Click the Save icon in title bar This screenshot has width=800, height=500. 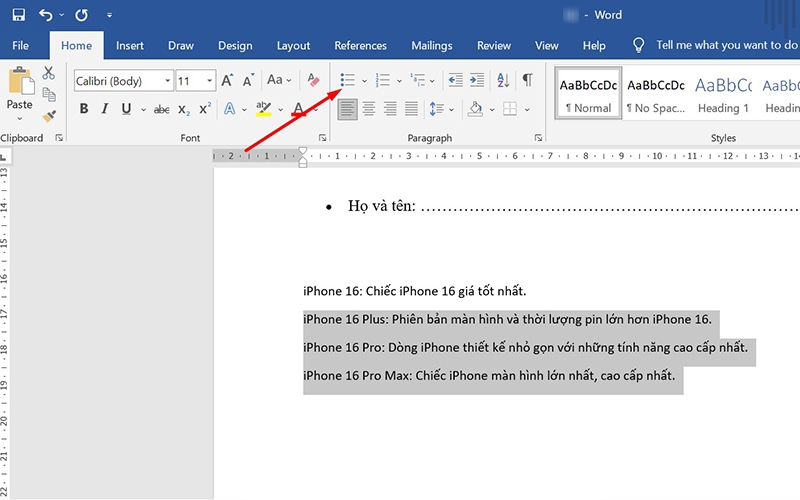click(18, 15)
